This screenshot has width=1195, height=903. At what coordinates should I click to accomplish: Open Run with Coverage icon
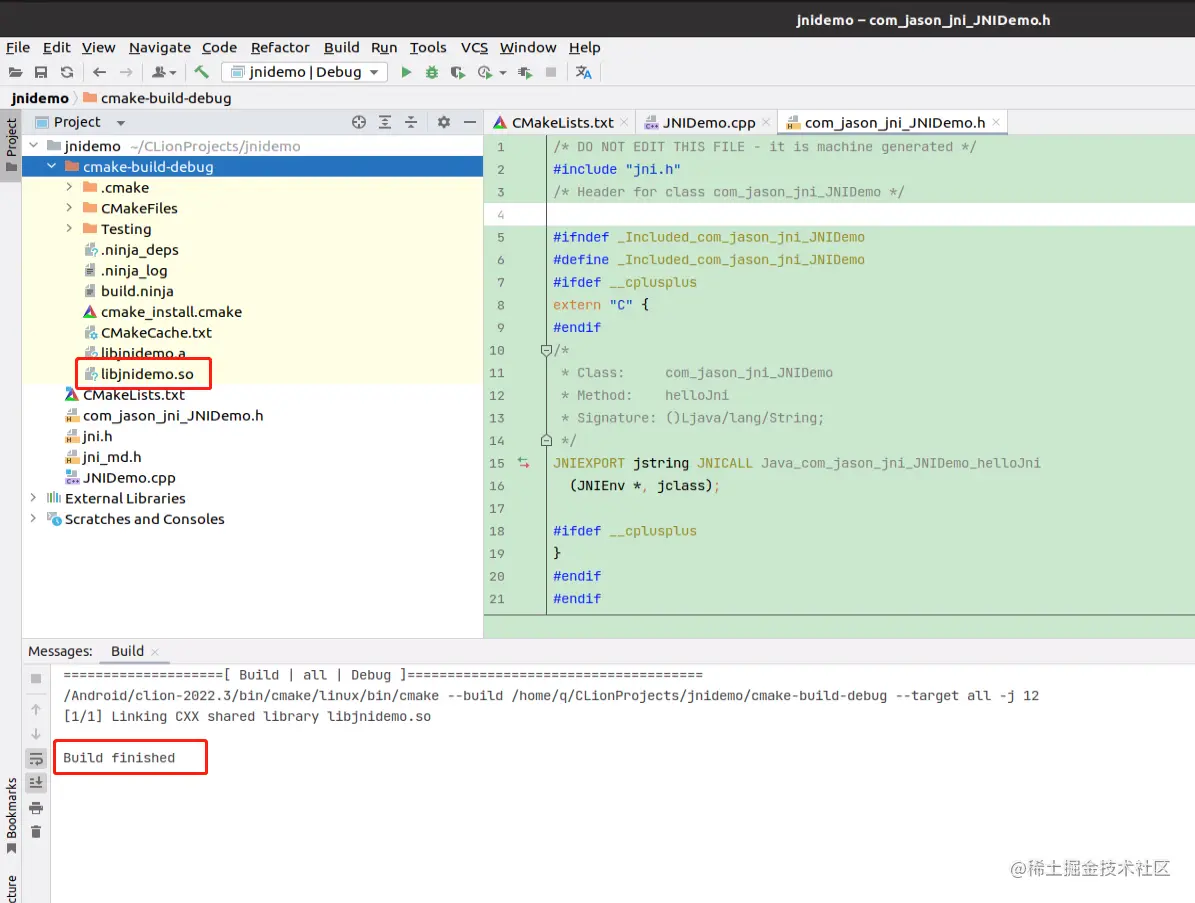pyautogui.click(x=457, y=72)
